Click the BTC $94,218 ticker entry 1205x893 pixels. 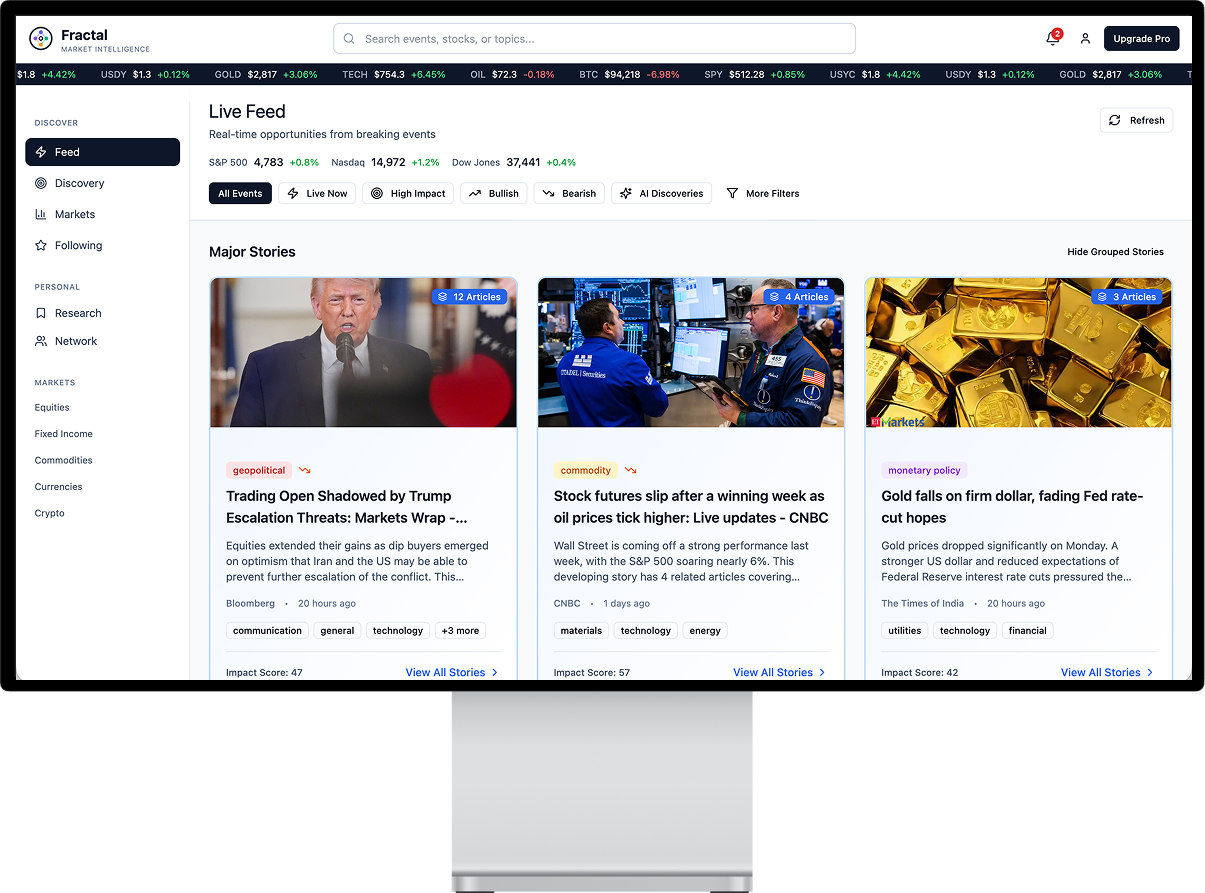tap(629, 74)
